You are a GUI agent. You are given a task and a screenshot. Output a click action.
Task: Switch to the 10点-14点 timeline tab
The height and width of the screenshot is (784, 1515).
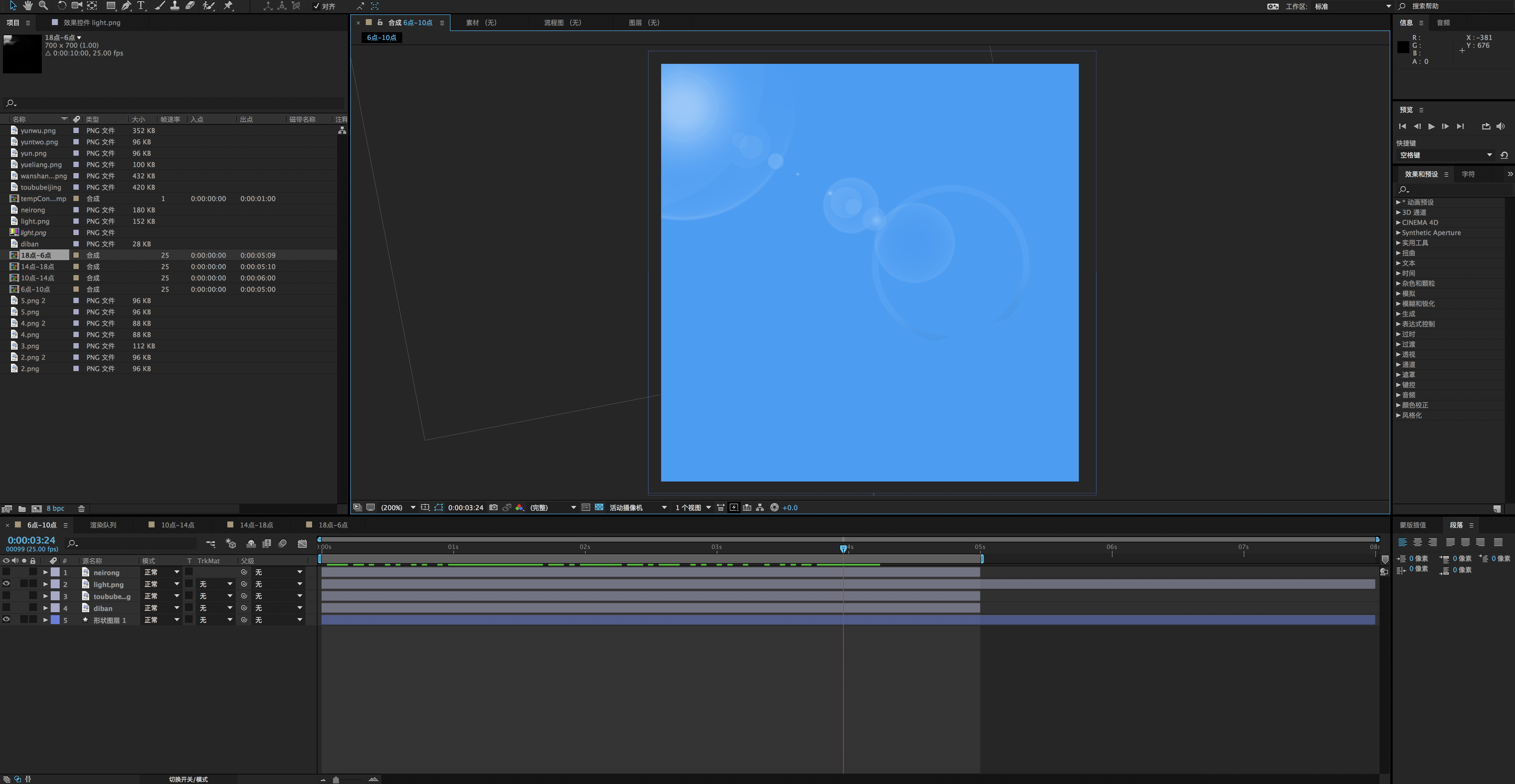(177, 525)
